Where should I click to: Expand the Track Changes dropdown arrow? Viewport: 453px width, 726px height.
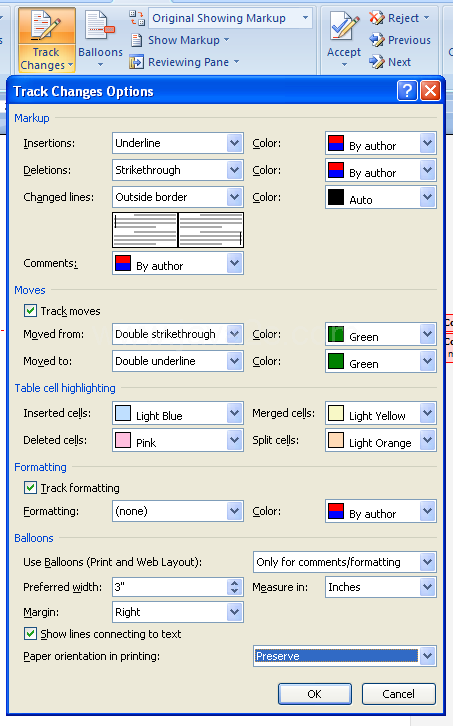tap(70, 65)
